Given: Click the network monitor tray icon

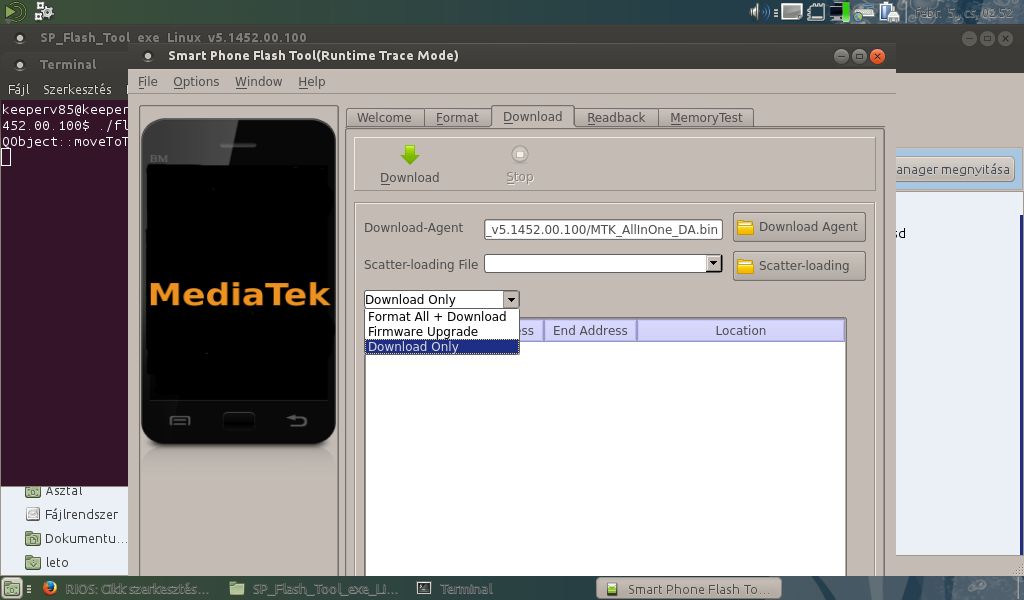Looking at the screenshot, I should (839, 12).
